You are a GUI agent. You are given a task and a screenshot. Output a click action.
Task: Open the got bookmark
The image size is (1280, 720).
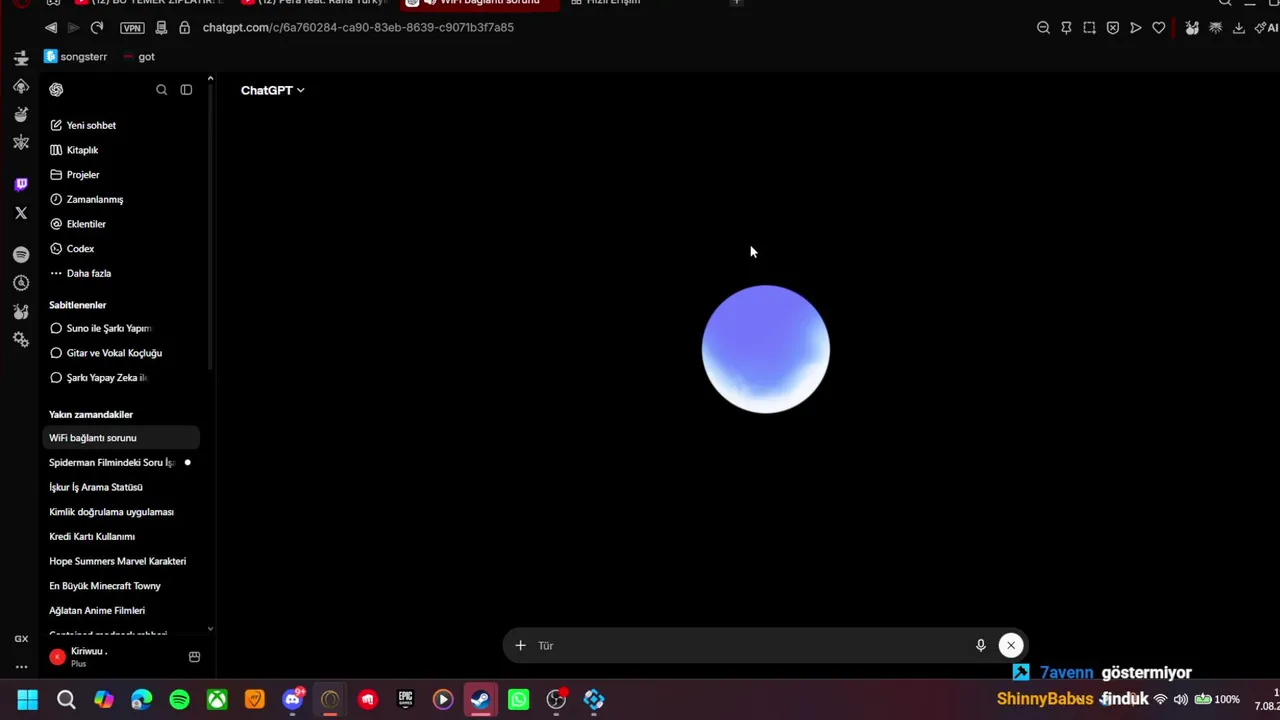pyautogui.click(x=139, y=57)
